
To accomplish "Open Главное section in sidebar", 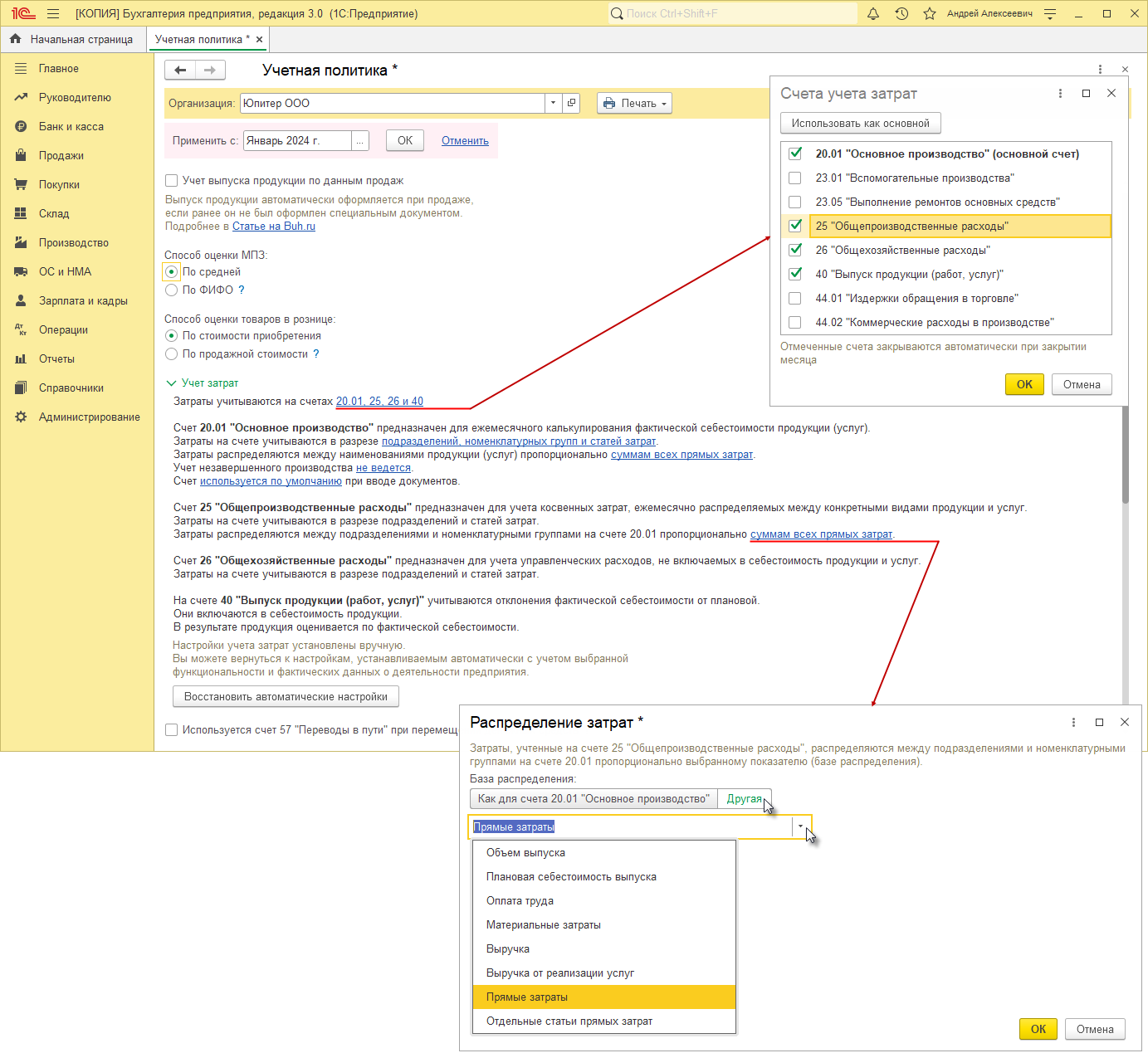I will pyautogui.click(x=59, y=69).
